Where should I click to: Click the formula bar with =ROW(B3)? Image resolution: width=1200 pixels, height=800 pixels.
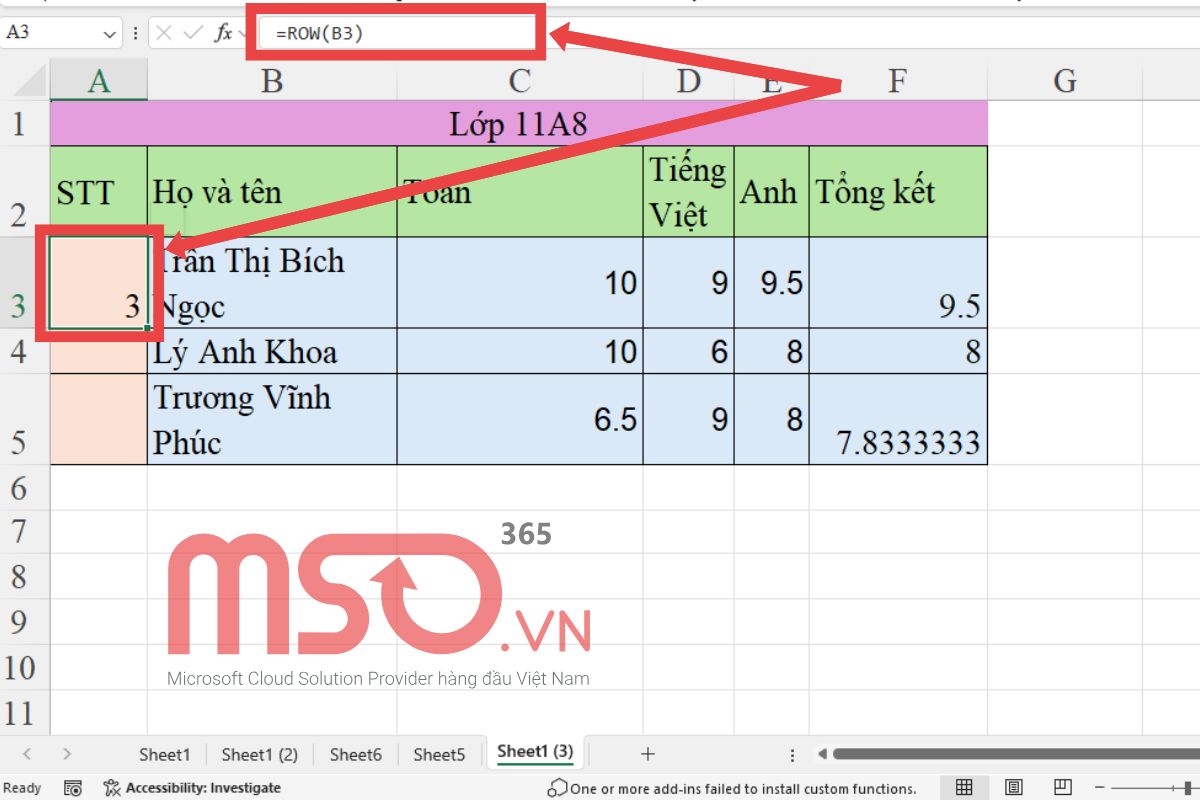397,33
